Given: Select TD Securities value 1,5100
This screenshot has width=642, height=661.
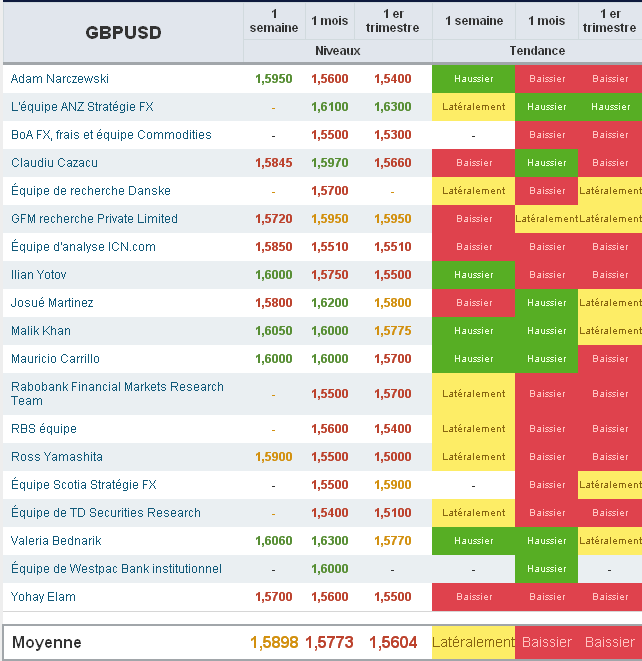Looking at the screenshot, I should pos(392,513).
